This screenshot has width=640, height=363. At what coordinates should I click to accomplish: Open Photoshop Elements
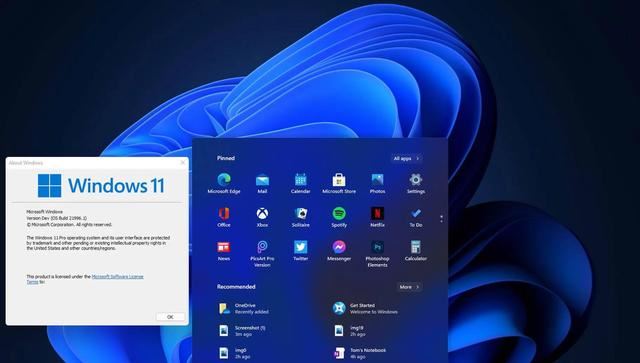pyautogui.click(x=377, y=254)
